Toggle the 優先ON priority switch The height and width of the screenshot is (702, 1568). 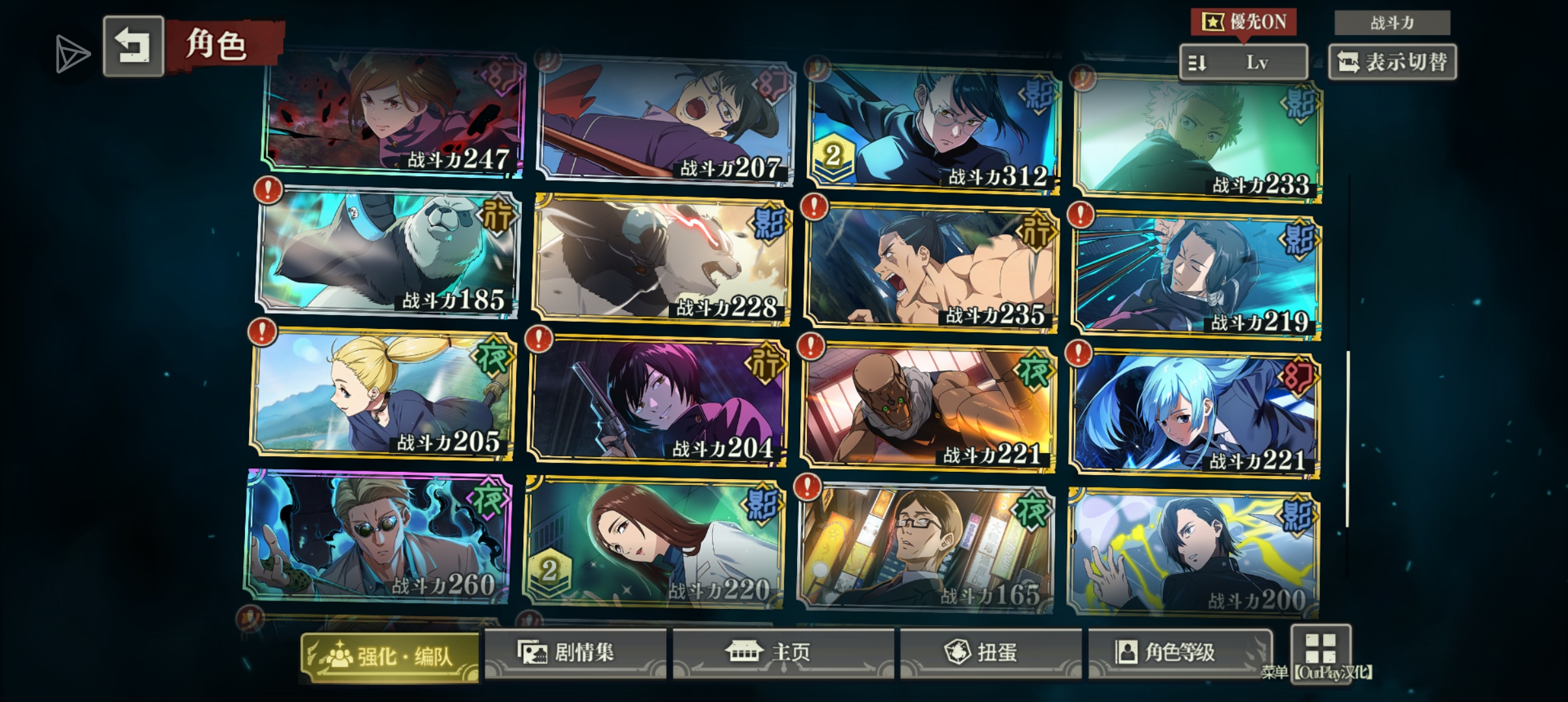[x=1243, y=22]
